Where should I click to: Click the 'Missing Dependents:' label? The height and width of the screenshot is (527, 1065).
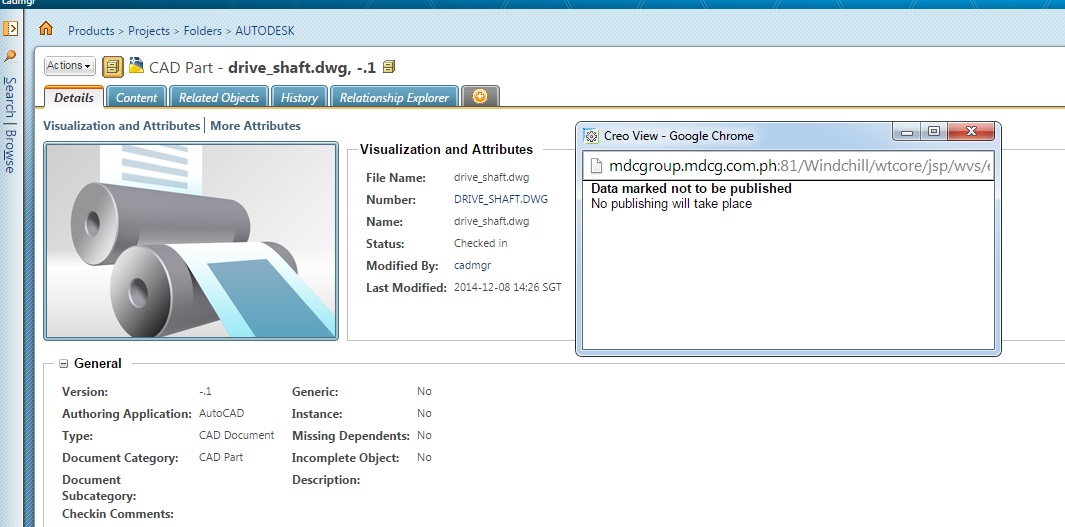coord(350,435)
